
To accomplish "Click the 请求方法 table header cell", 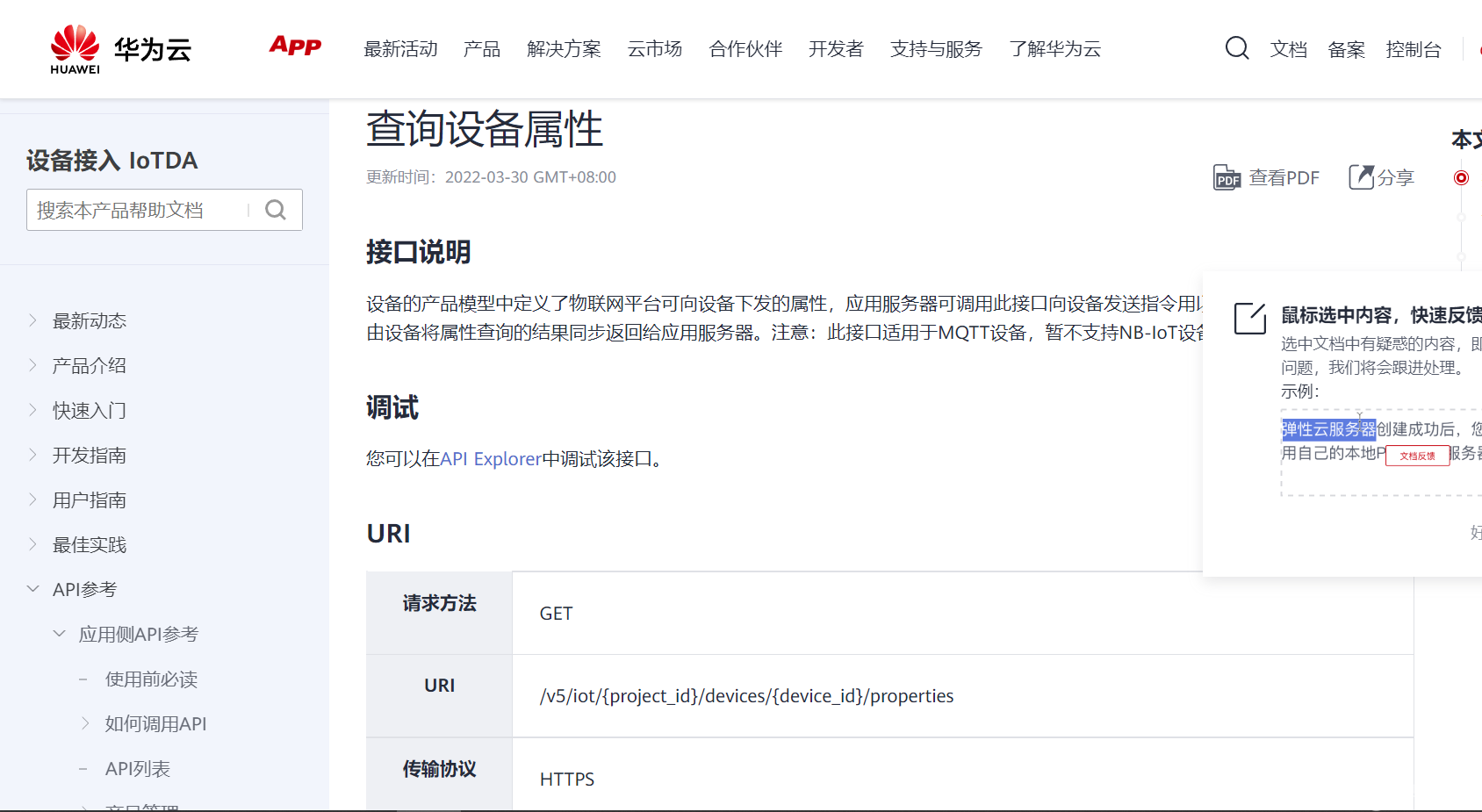I will 439,613.
